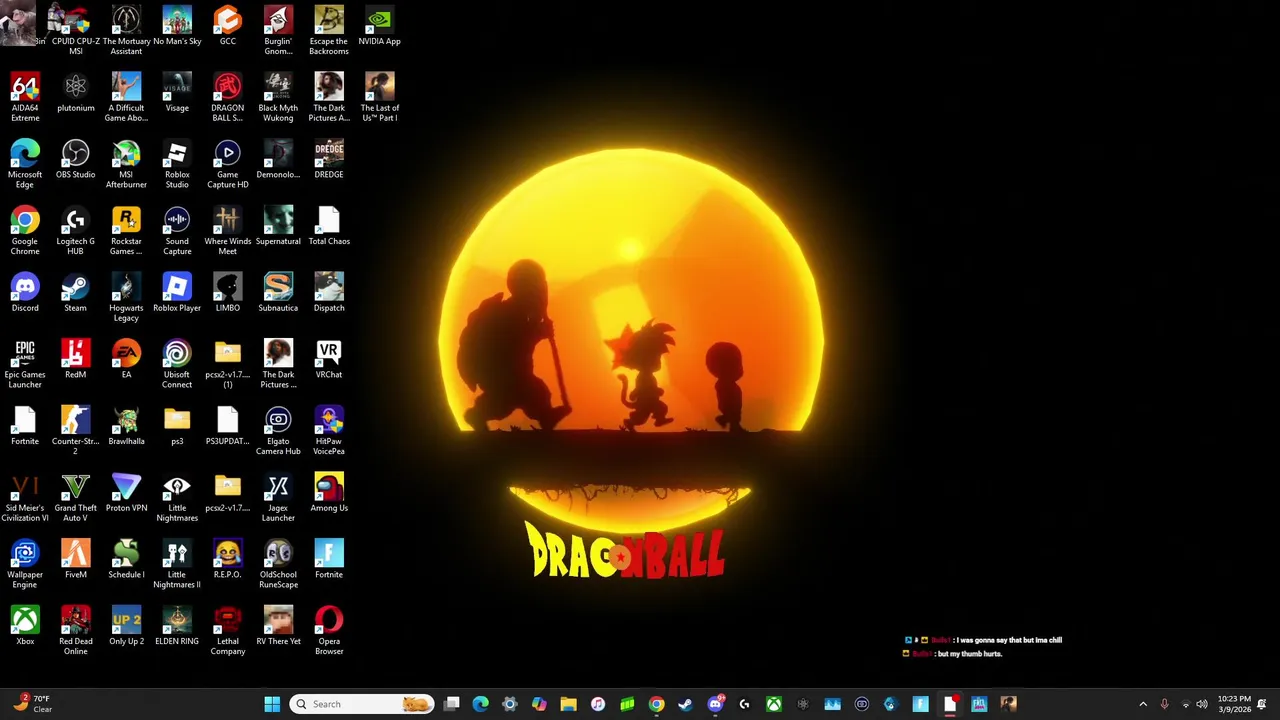Click the Brawlhalla desktop icon

[x=126, y=427]
